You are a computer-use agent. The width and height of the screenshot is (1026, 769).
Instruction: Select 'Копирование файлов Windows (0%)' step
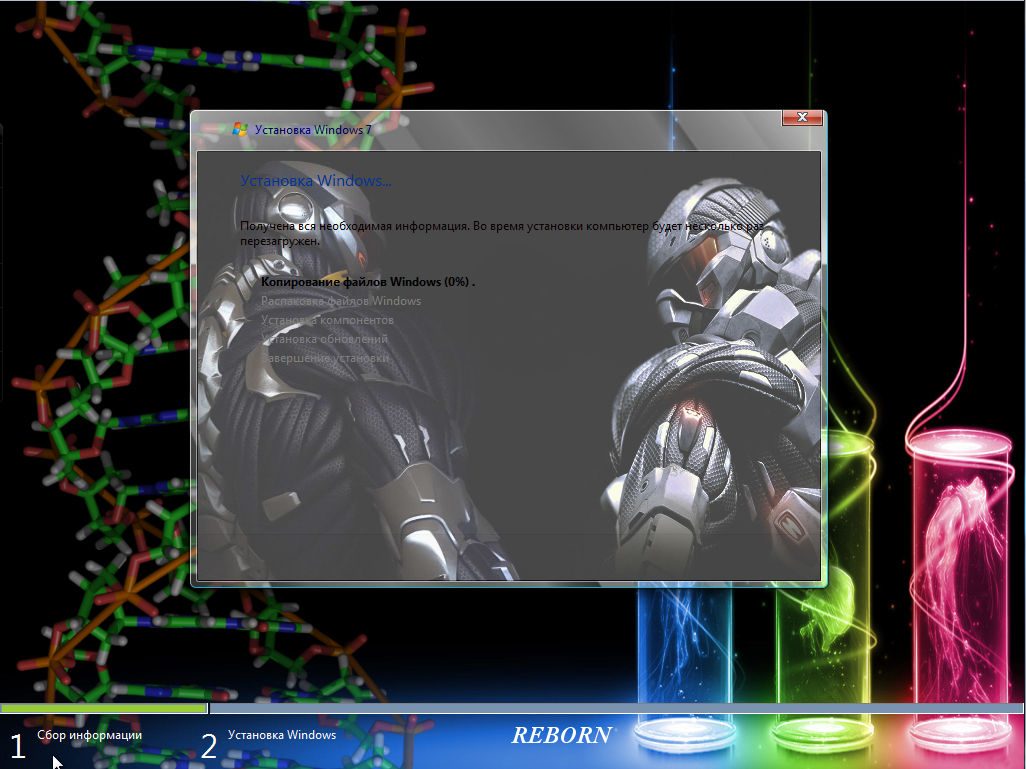tap(368, 282)
